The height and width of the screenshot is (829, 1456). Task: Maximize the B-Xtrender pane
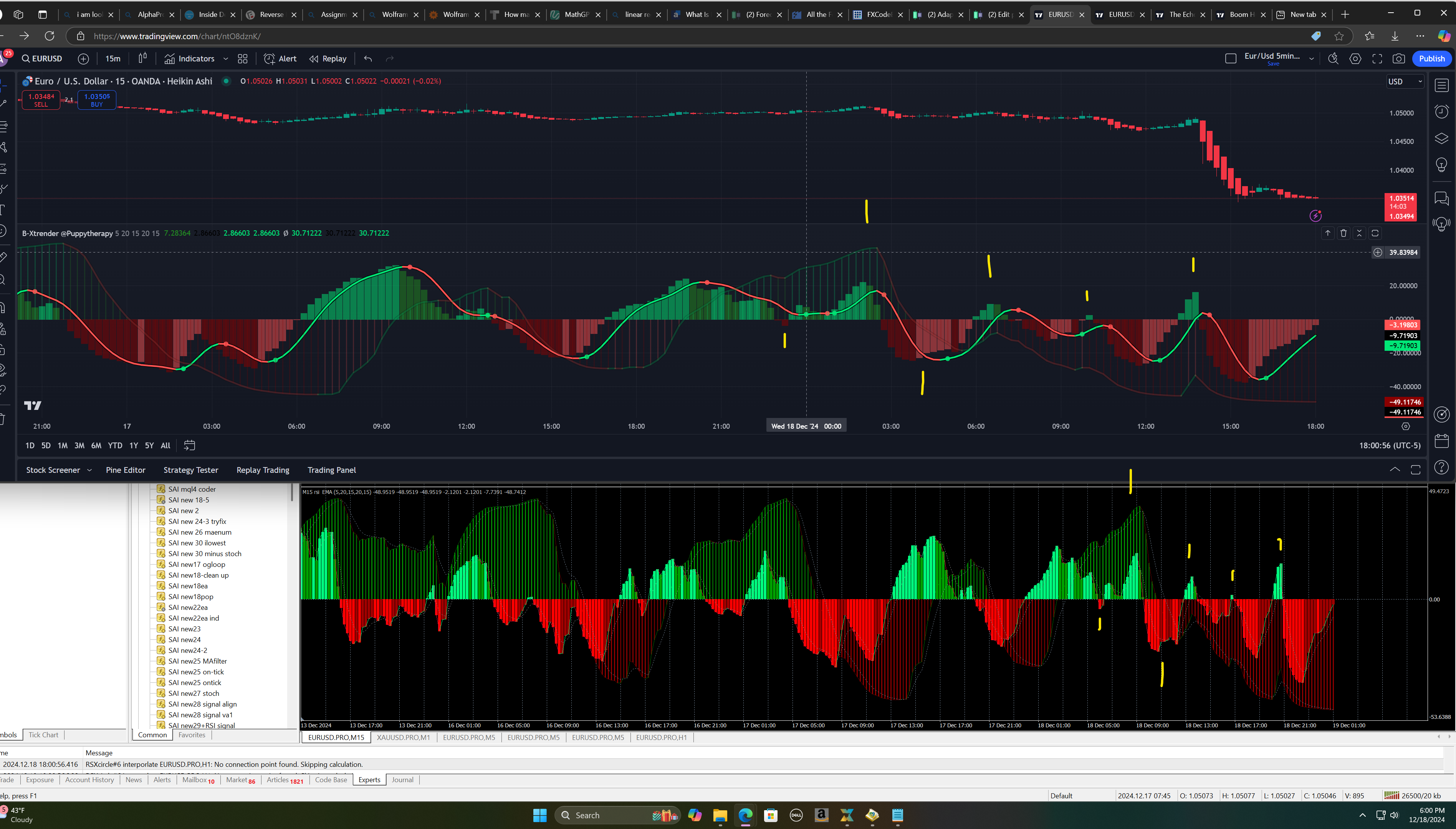pyautogui.click(x=1375, y=233)
